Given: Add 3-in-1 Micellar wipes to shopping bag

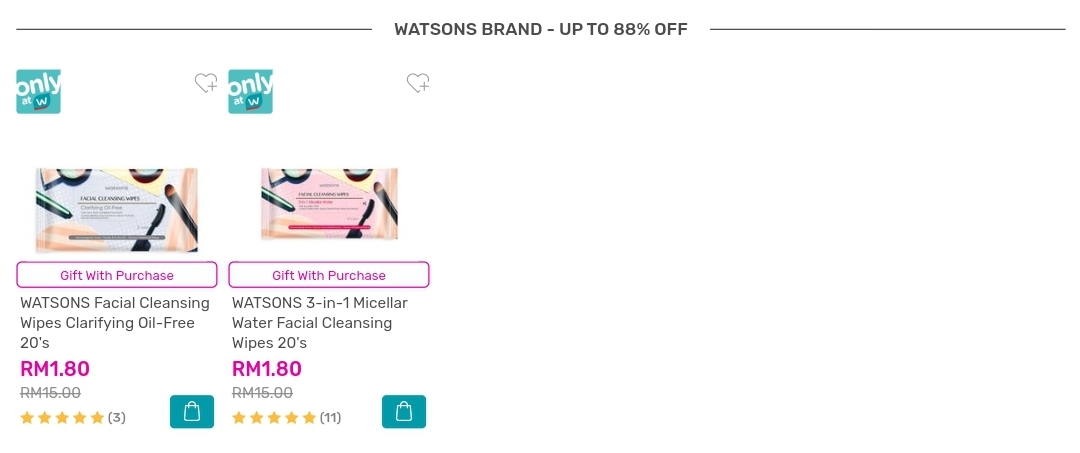Looking at the screenshot, I should click(404, 412).
